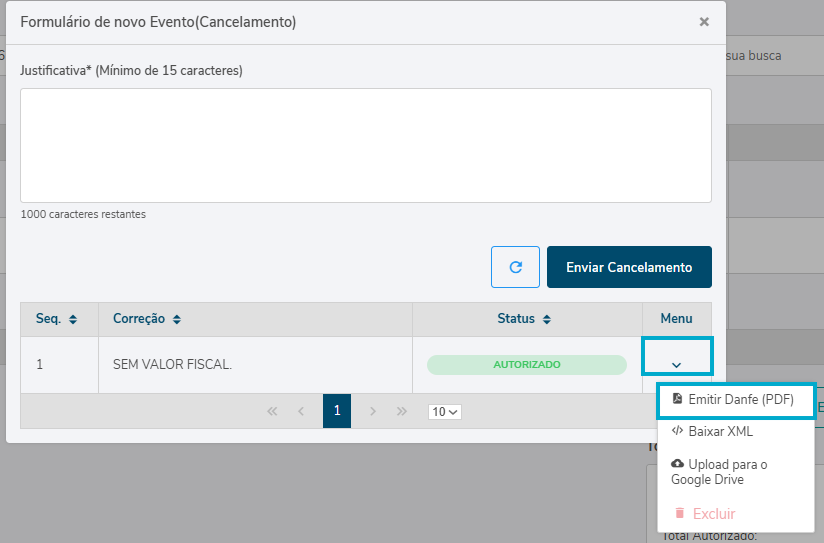Click Excluir in the dropdown menu
Viewport: 824px width, 543px height.
click(x=713, y=513)
